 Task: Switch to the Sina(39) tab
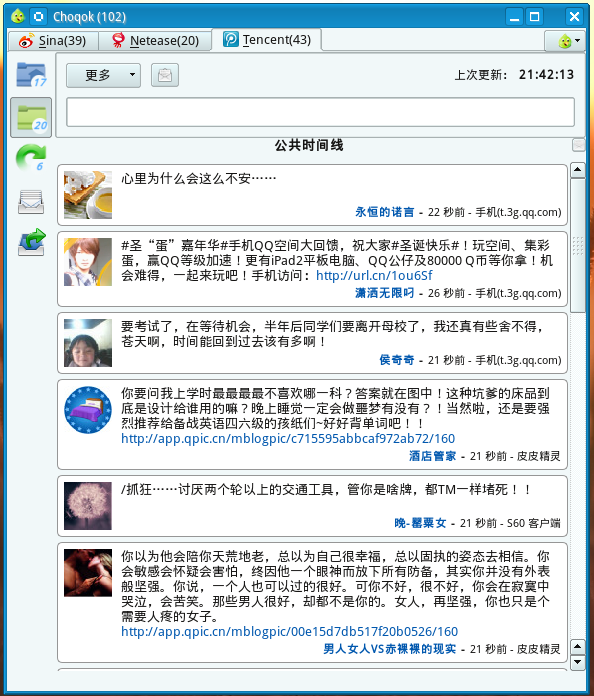pyautogui.click(x=53, y=41)
